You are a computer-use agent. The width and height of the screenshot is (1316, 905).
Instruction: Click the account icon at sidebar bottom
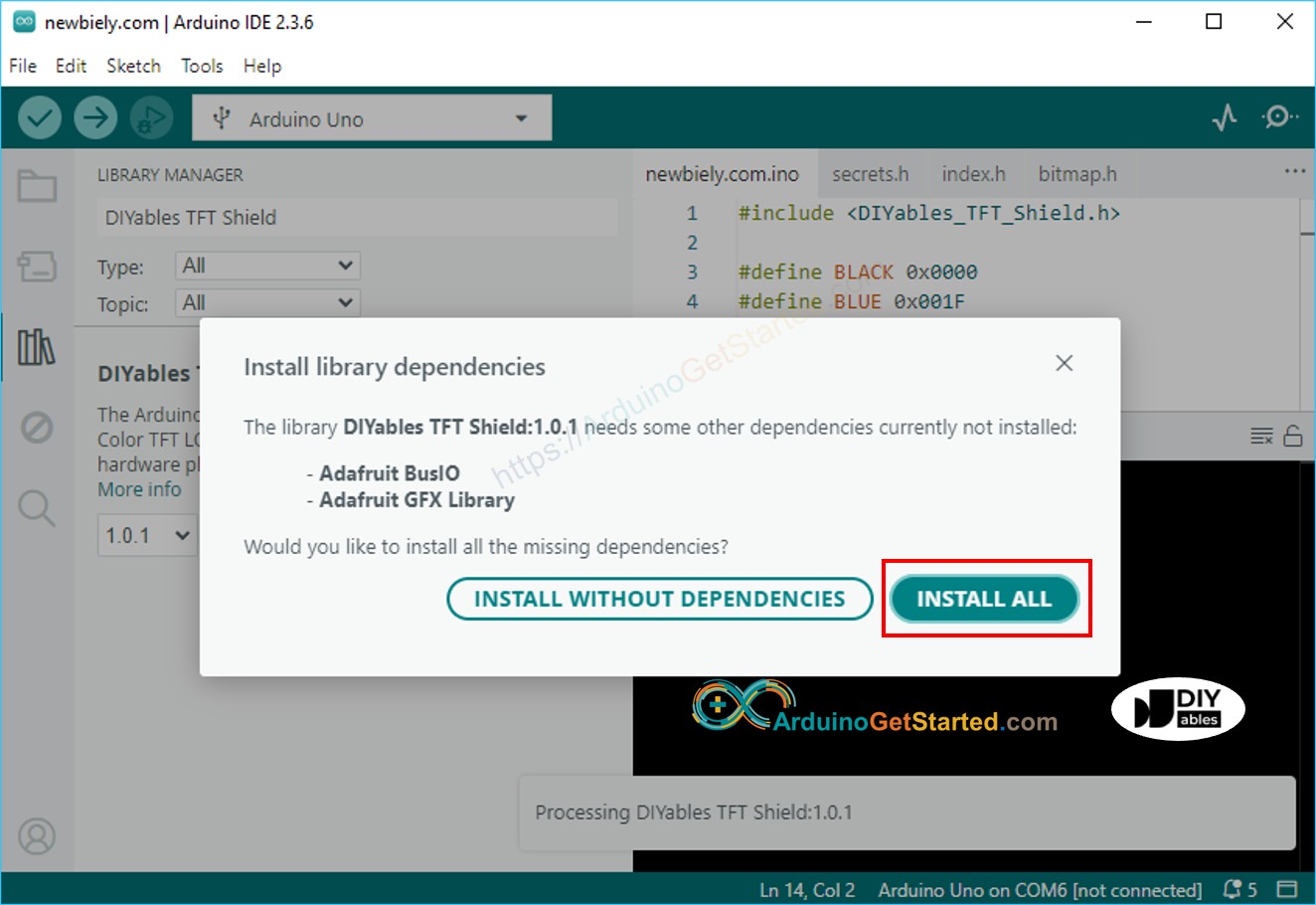point(37,836)
